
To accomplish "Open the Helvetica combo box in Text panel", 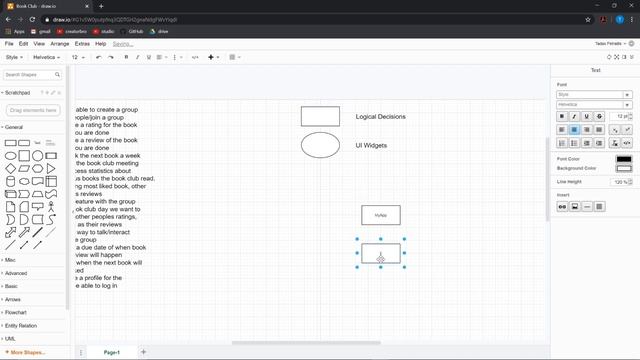I will click(x=594, y=105).
